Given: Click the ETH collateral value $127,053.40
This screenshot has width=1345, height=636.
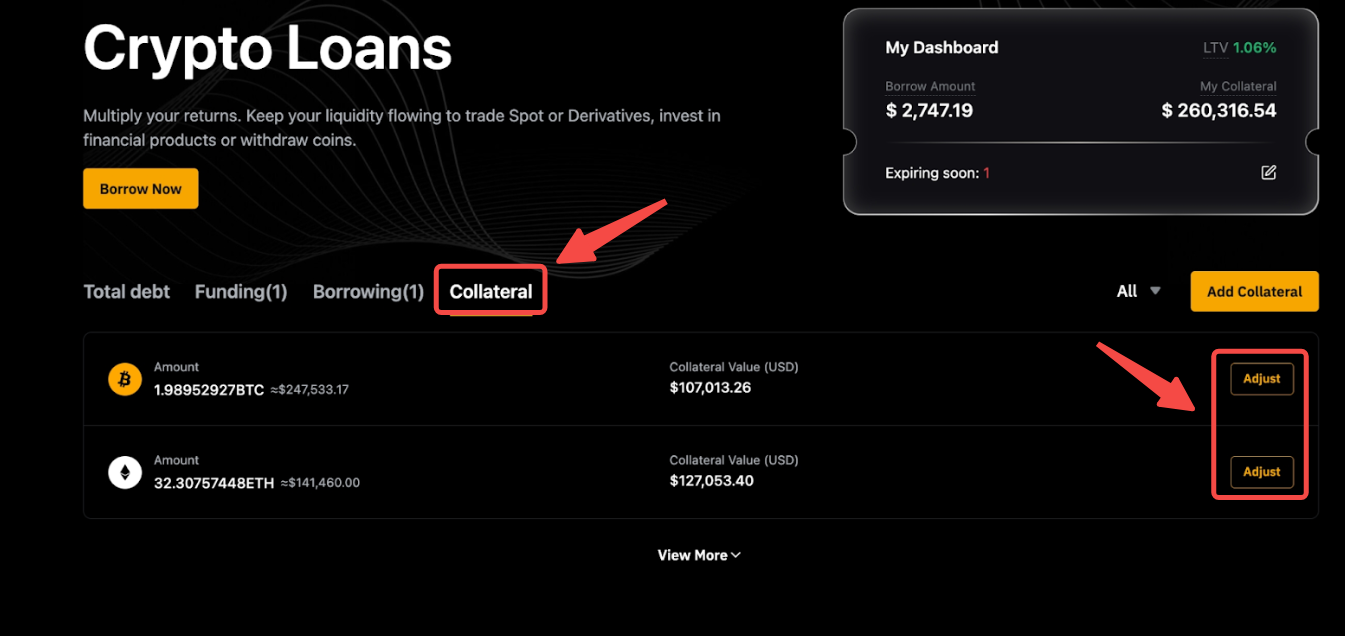Looking at the screenshot, I should tap(711, 481).
